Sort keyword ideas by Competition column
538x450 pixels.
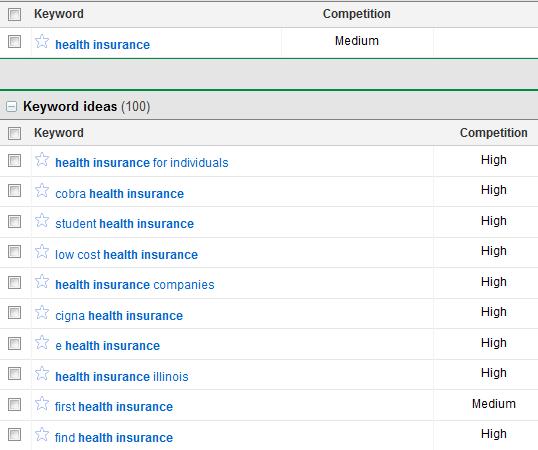(x=493, y=133)
